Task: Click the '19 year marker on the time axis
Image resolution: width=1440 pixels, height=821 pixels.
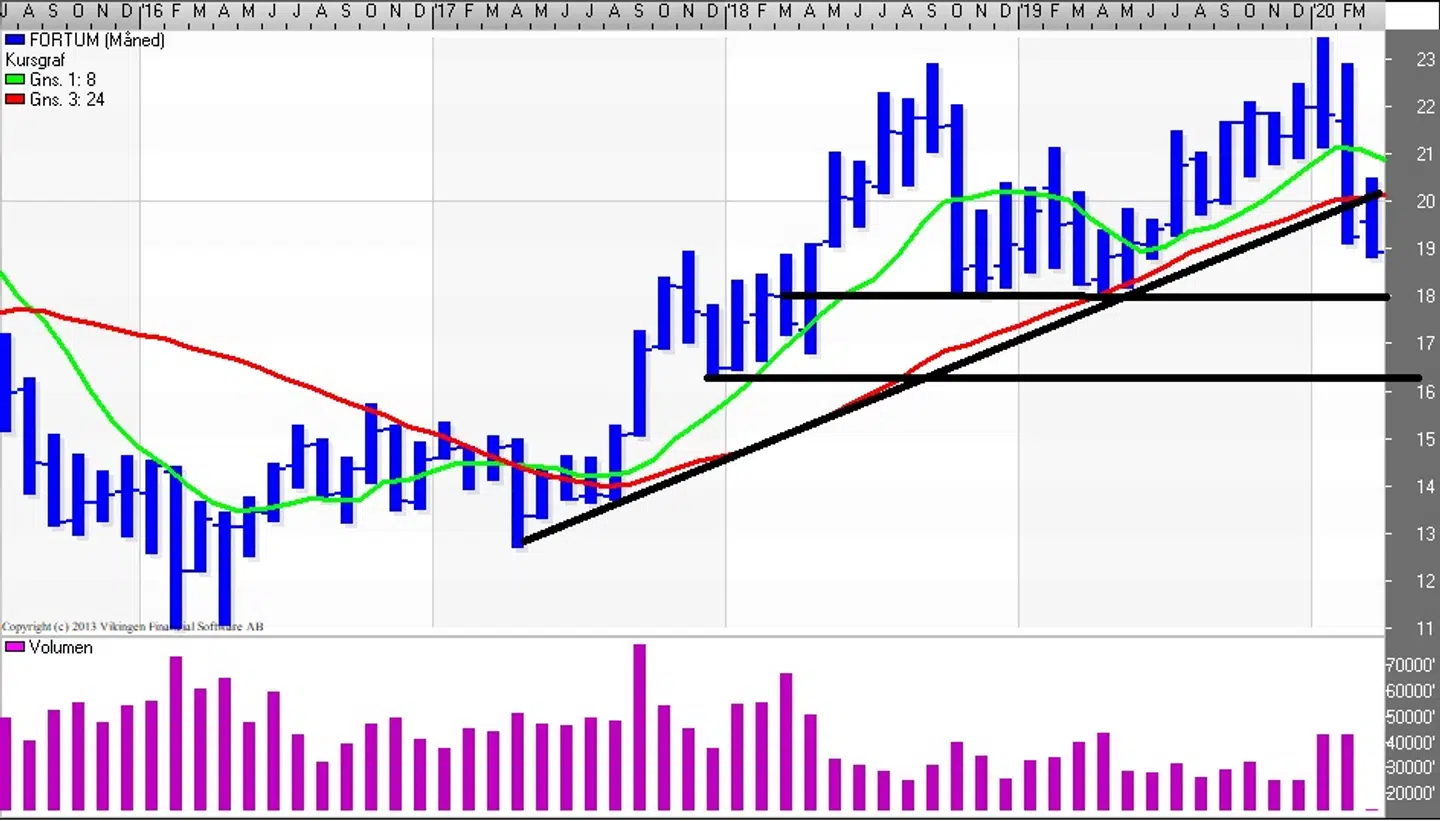Action: 1031,11
